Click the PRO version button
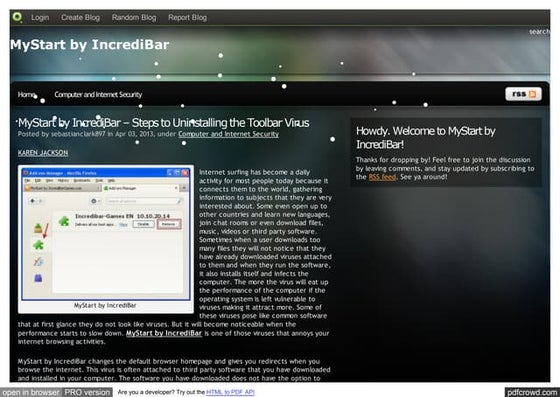This screenshot has height=397, width=560. tap(87, 392)
